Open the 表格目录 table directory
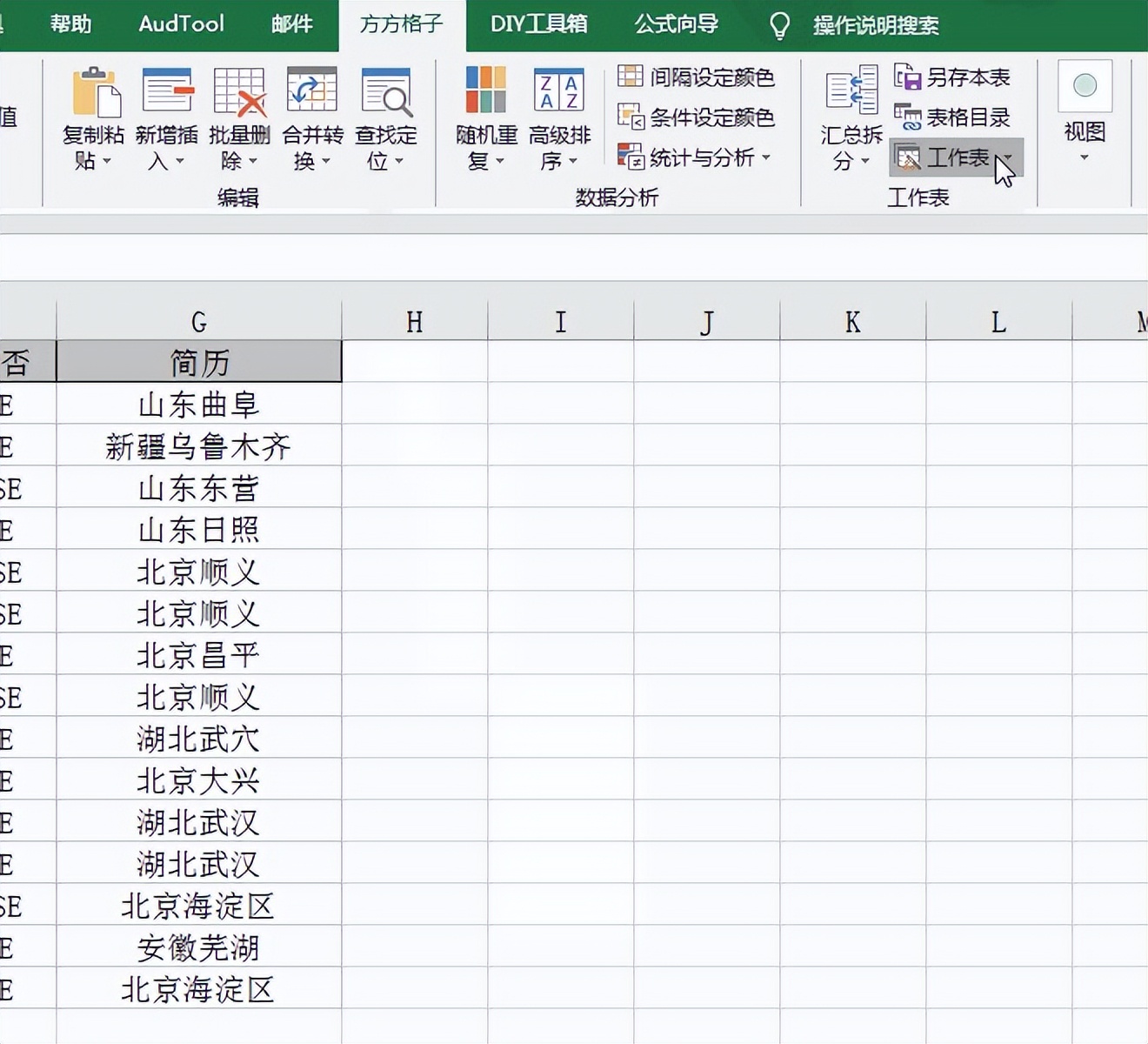Image resolution: width=1148 pixels, height=1044 pixels. [x=955, y=117]
